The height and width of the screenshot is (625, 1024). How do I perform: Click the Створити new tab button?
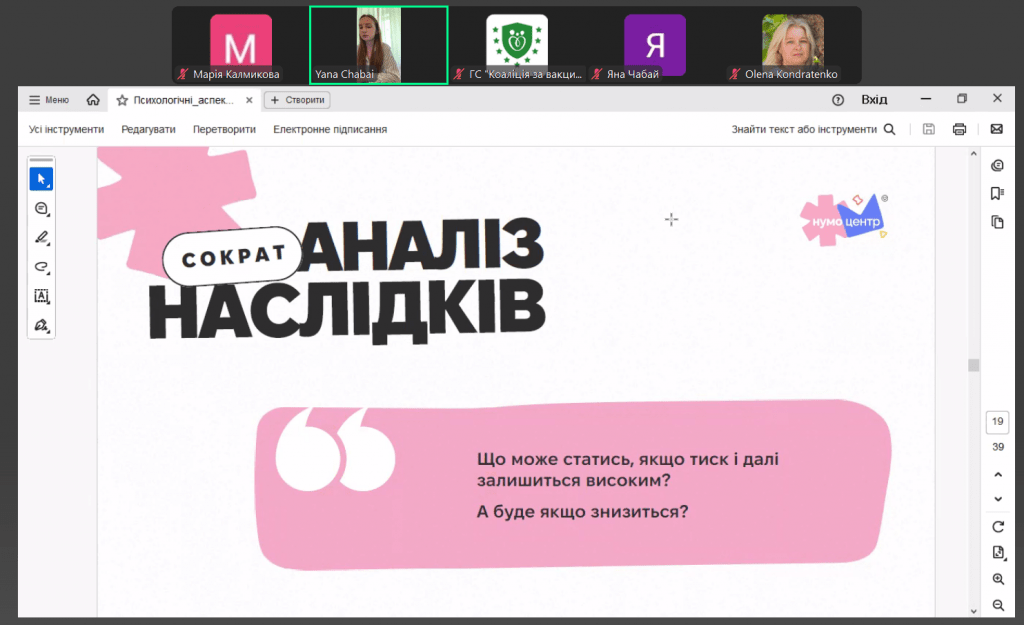(297, 100)
